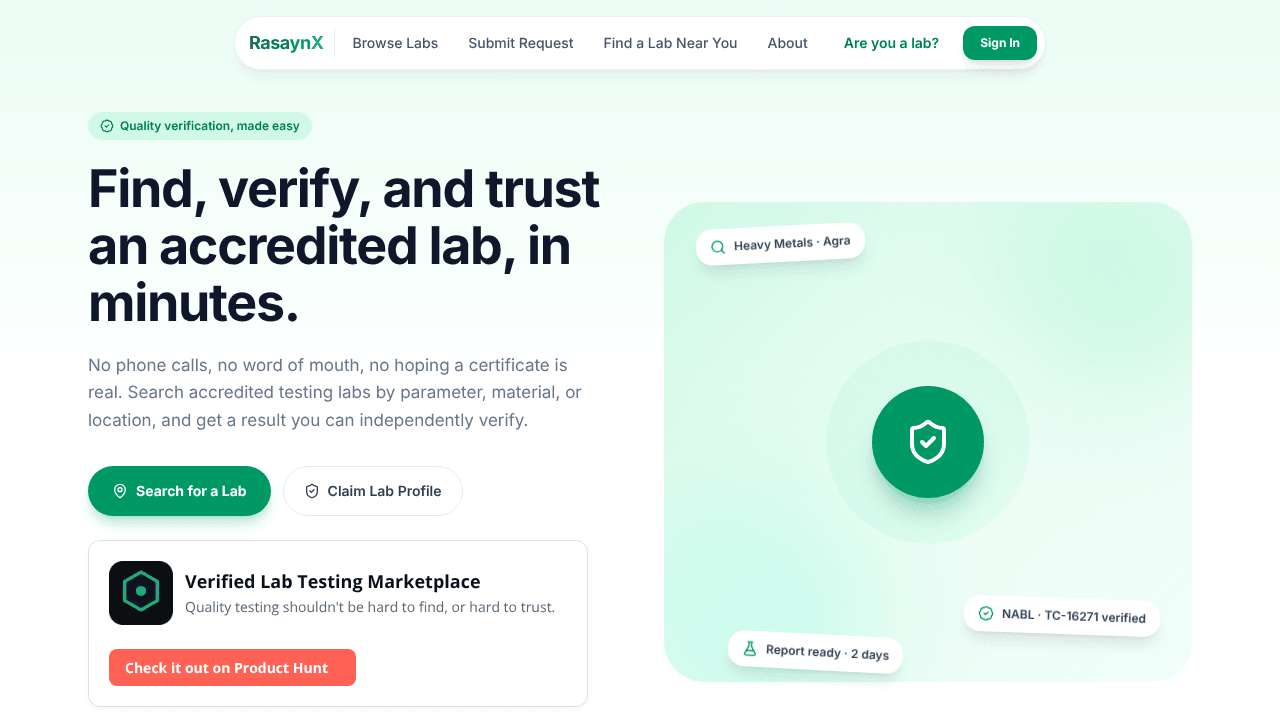Click the Search for a Lab button

179,491
